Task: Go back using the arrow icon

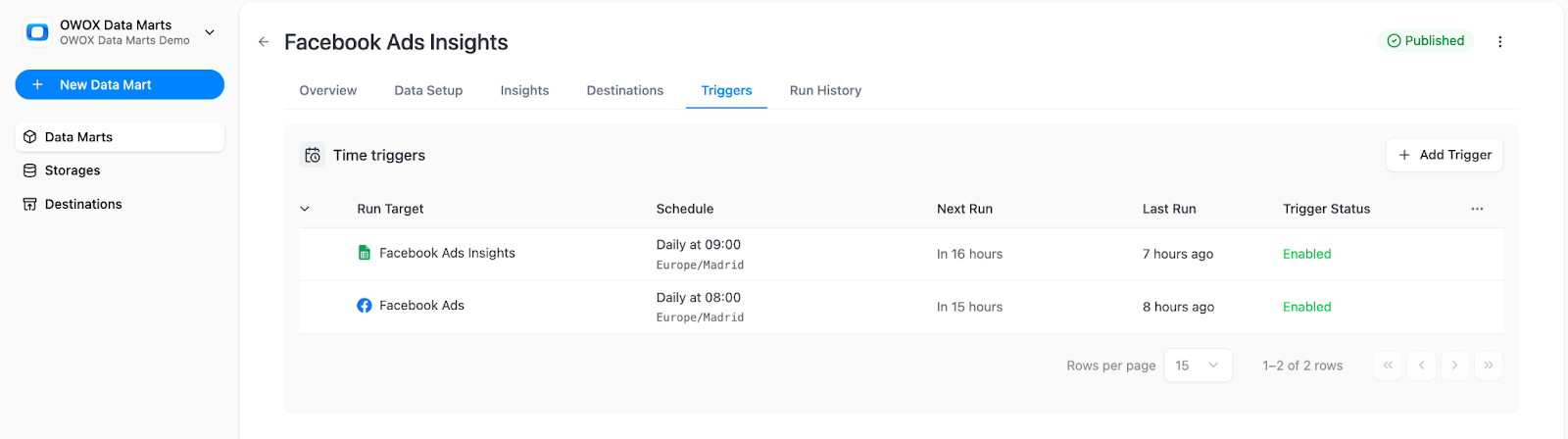Action: point(264,41)
